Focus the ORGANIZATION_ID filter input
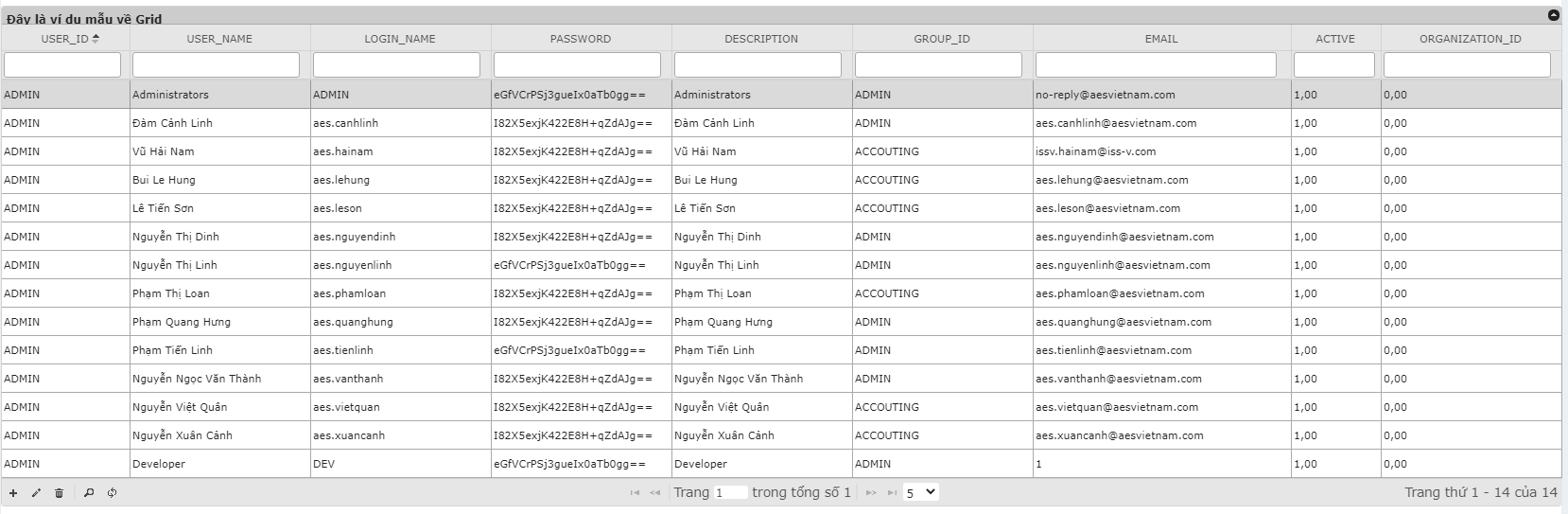 coord(1467,64)
